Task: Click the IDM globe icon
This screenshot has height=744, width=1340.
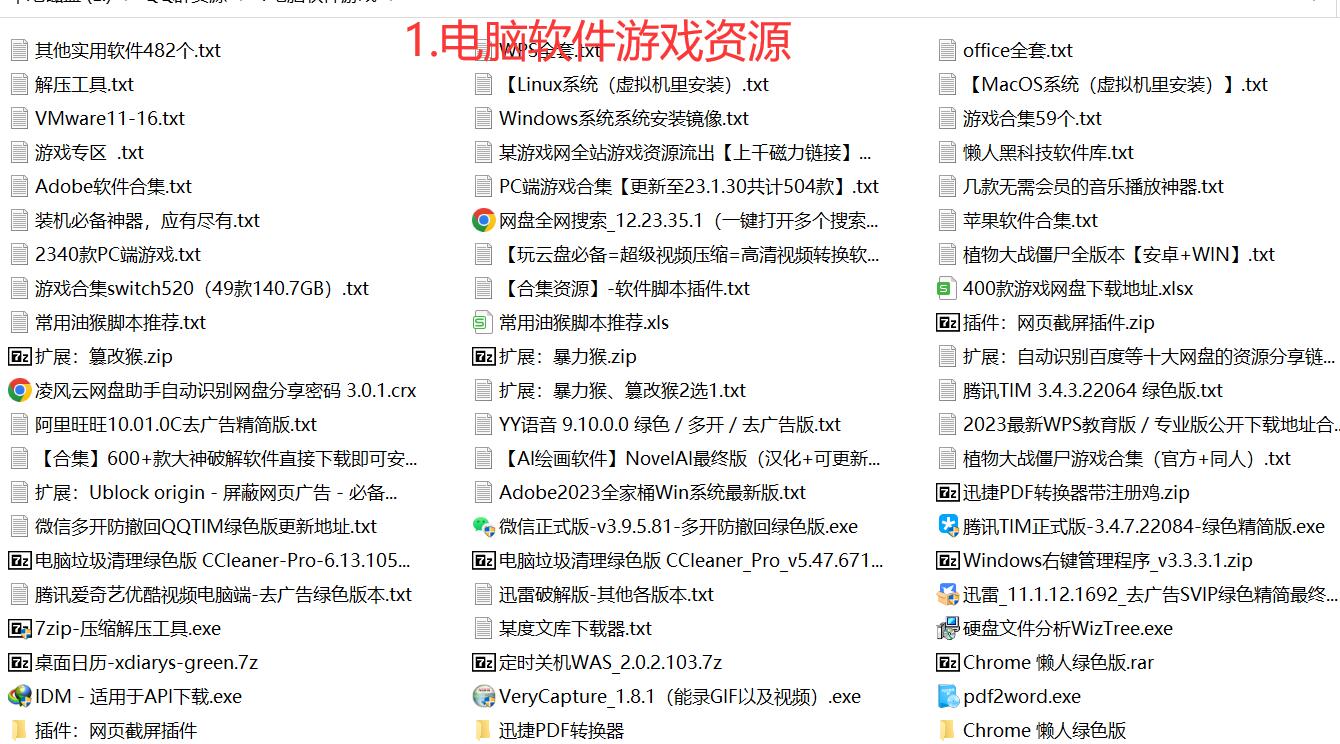Action: click(19, 696)
